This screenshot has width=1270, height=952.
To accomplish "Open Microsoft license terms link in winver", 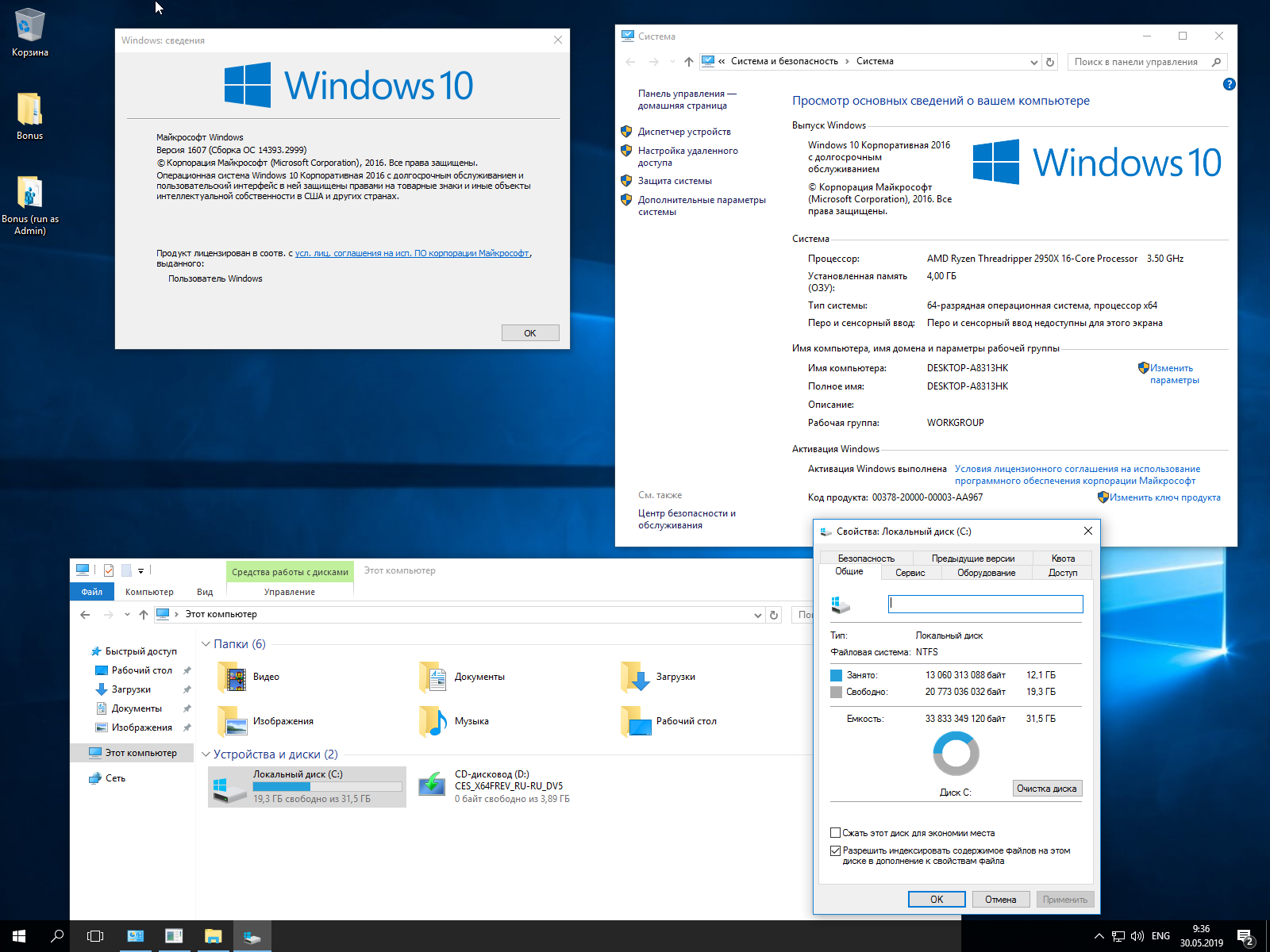I will click(x=412, y=253).
